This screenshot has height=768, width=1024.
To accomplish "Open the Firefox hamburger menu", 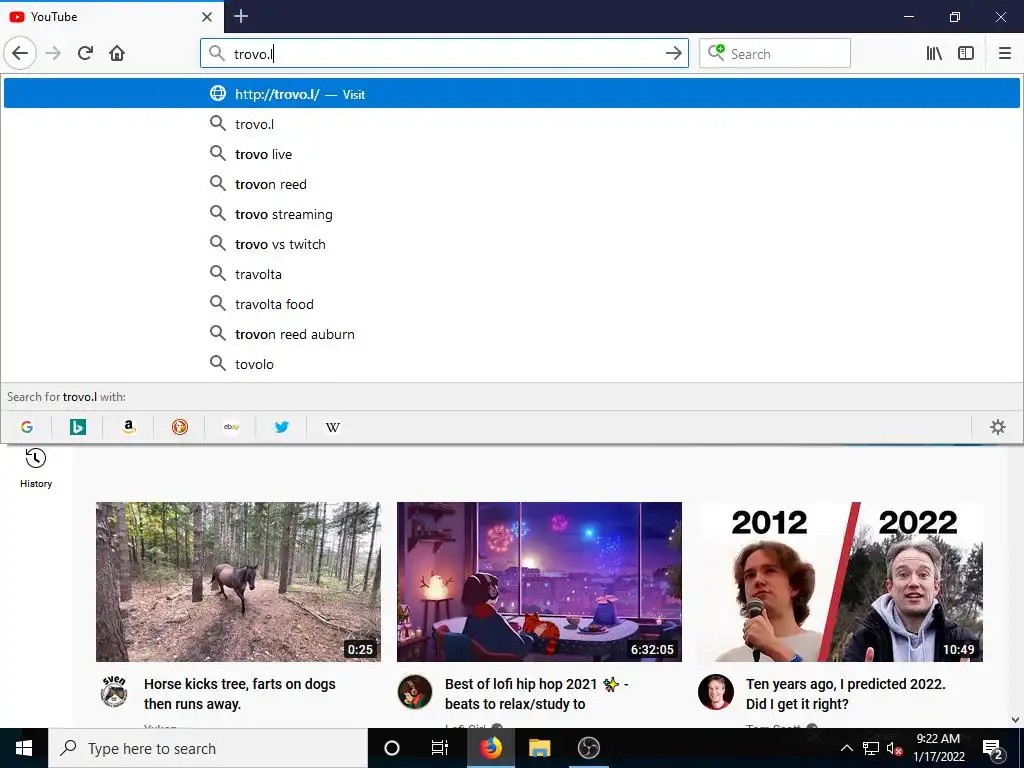I will pyautogui.click(x=1005, y=54).
